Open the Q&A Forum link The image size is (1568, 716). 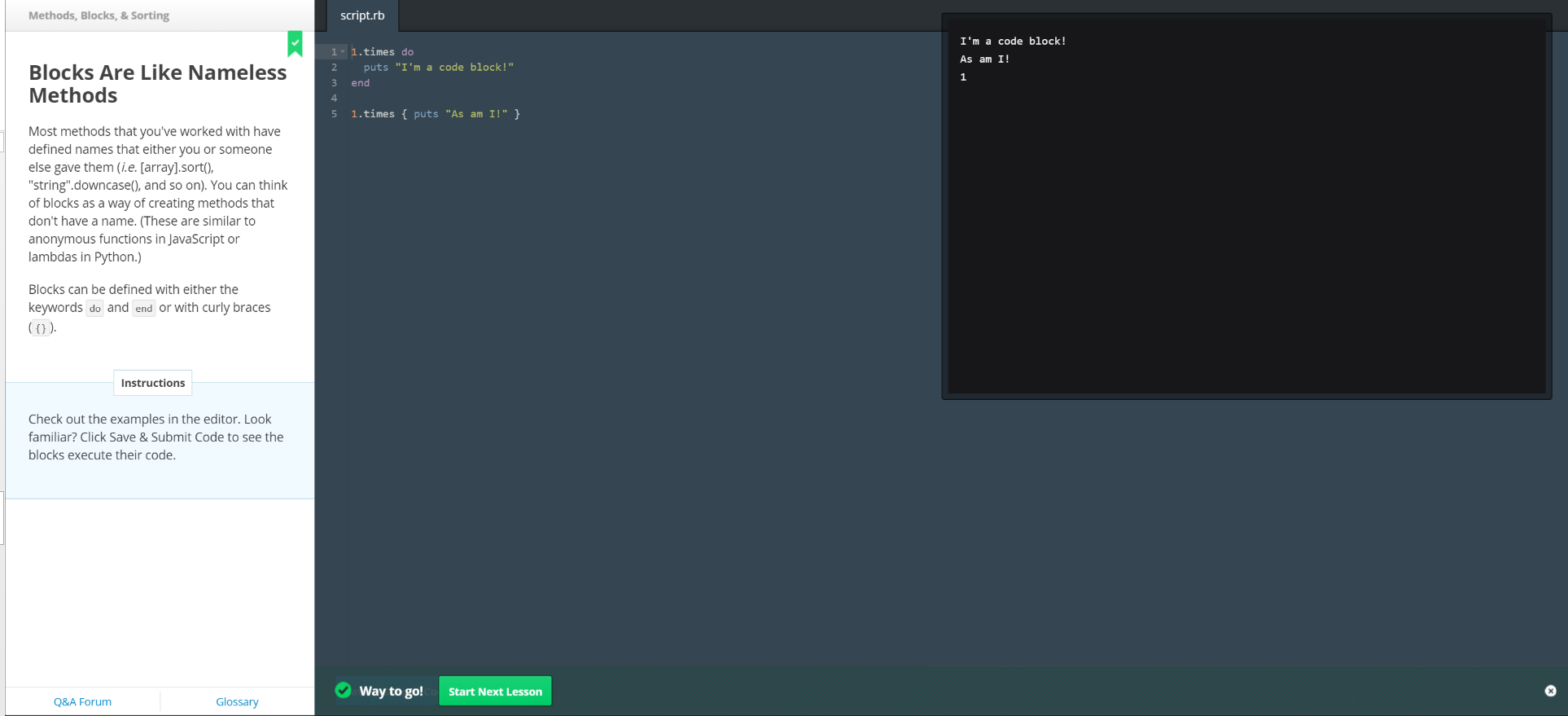point(82,701)
